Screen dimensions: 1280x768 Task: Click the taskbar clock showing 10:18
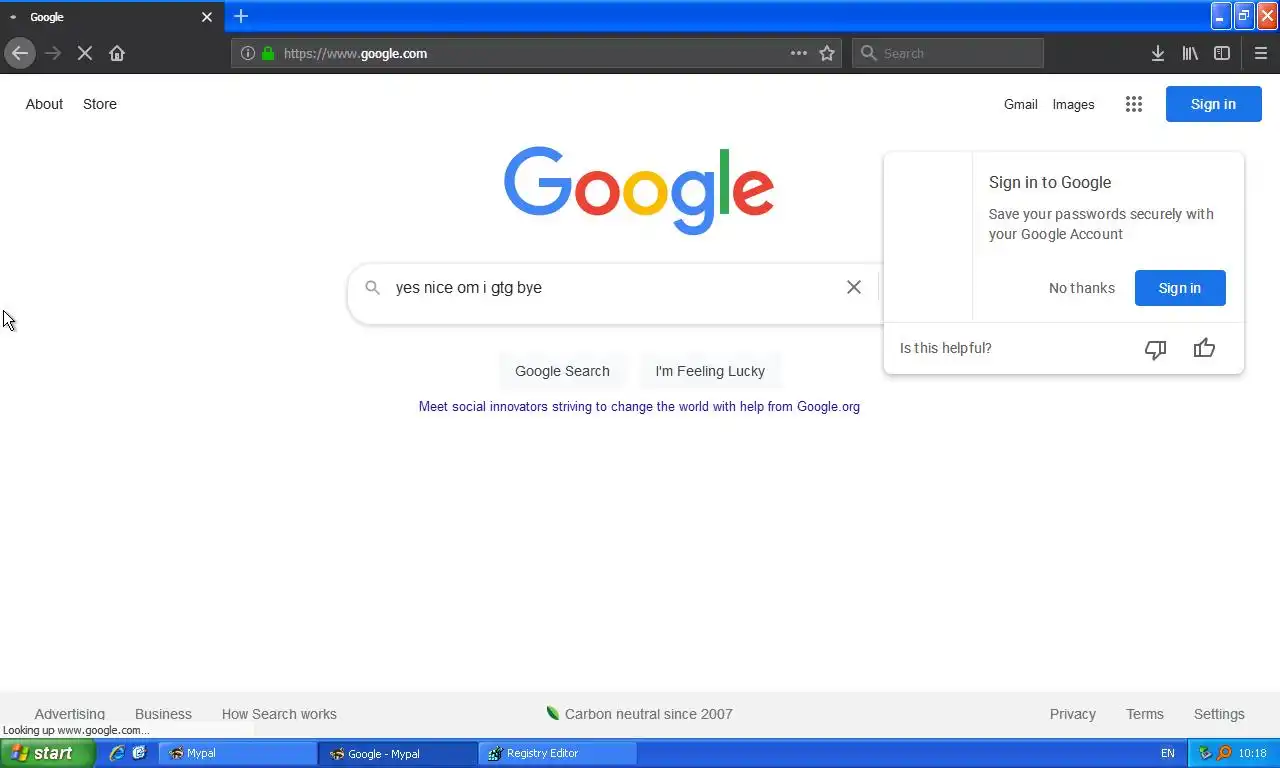[x=1252, y=753]
